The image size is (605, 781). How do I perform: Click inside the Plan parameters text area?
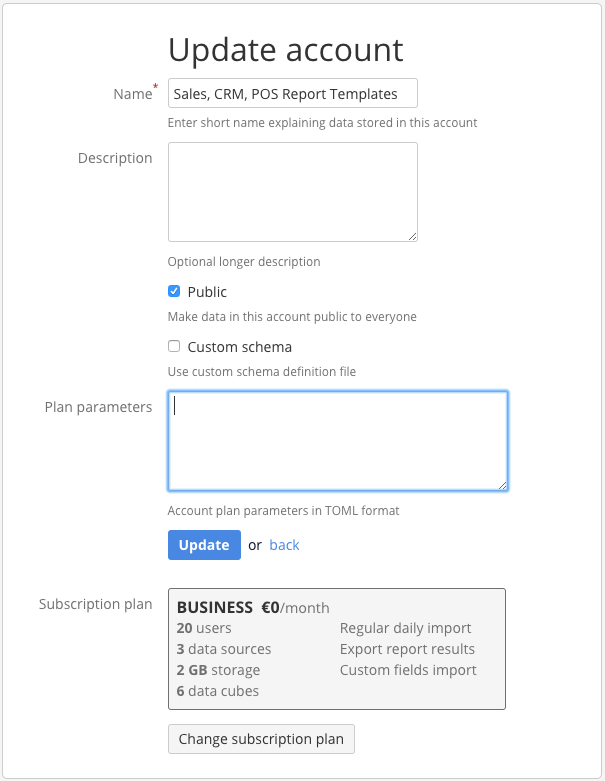pyautogui.click(x=337, y=441)
